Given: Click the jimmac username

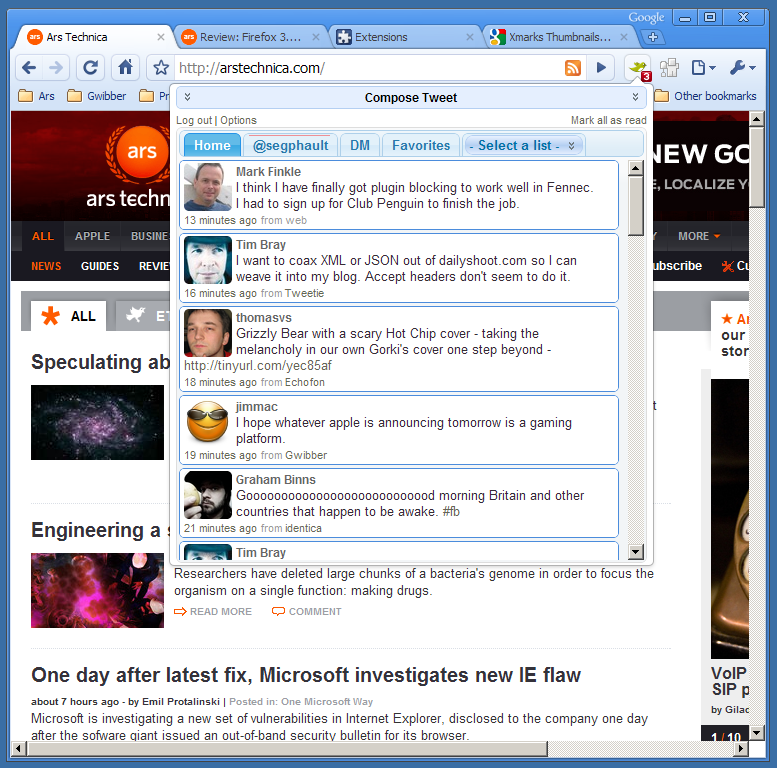Looking at the screenshot, I should pos(257,407).
